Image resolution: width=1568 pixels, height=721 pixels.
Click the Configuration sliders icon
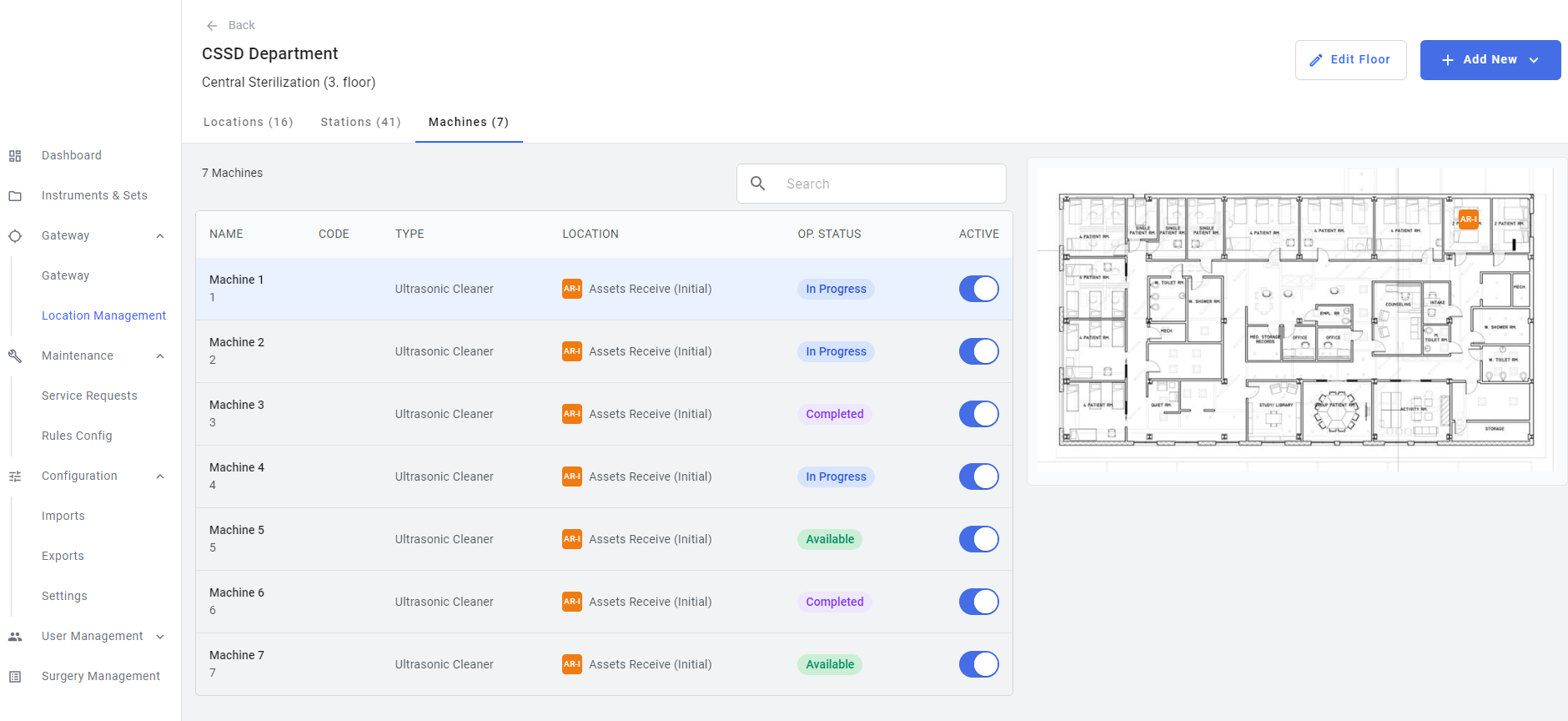(15, 476)
